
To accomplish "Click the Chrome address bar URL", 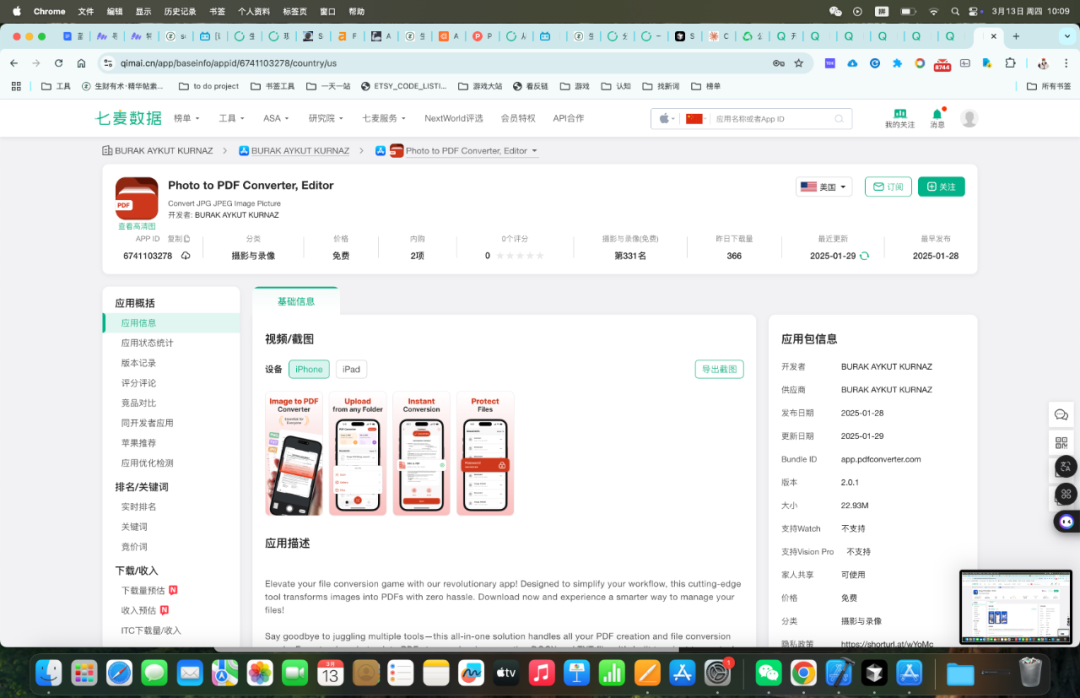I will 228,63.
